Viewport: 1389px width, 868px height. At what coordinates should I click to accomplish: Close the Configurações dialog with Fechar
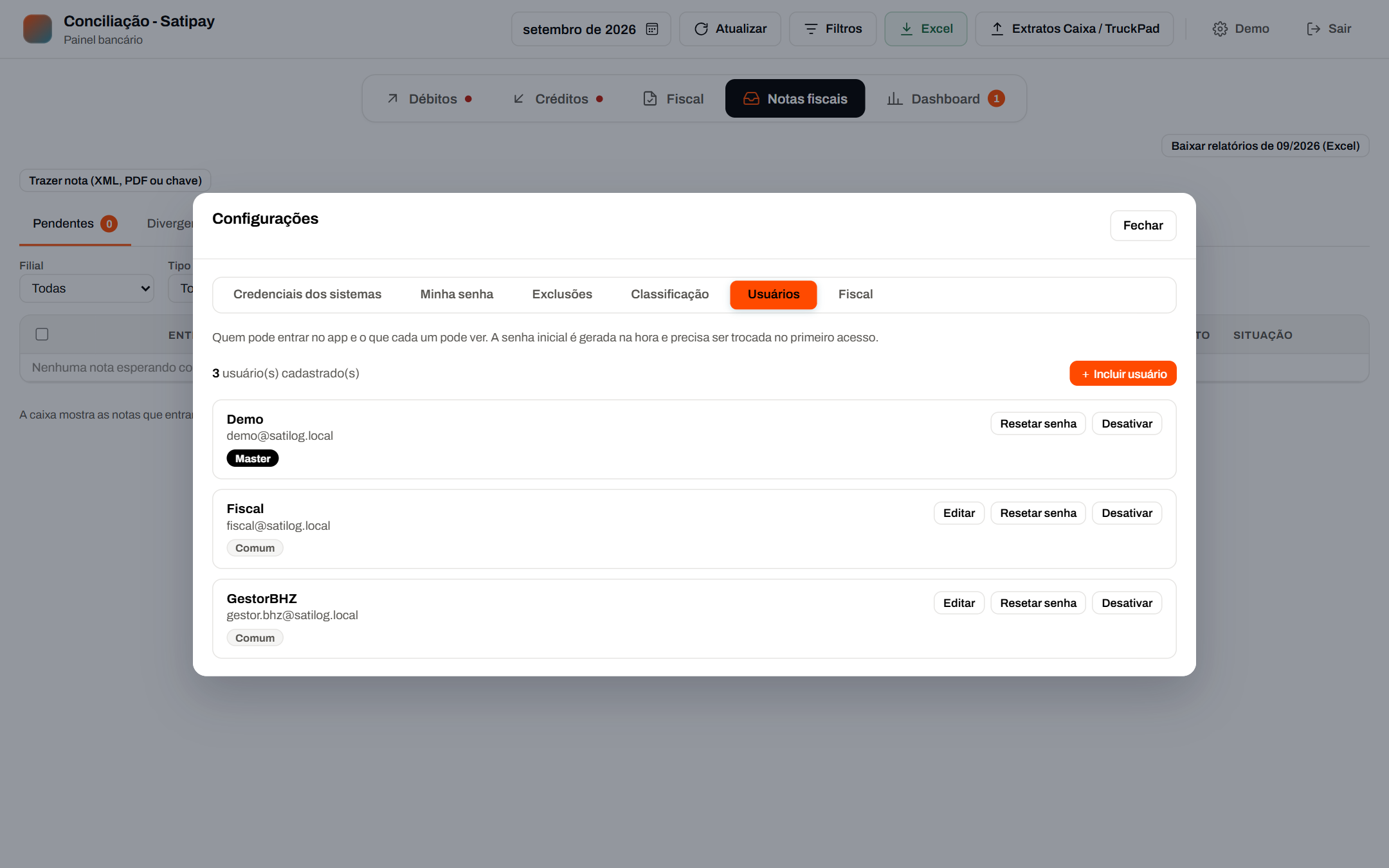1143,226
